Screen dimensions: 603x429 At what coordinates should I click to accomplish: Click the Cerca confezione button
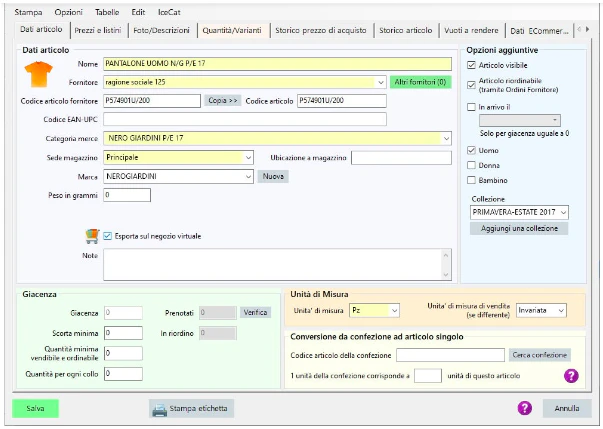(540, 355)
